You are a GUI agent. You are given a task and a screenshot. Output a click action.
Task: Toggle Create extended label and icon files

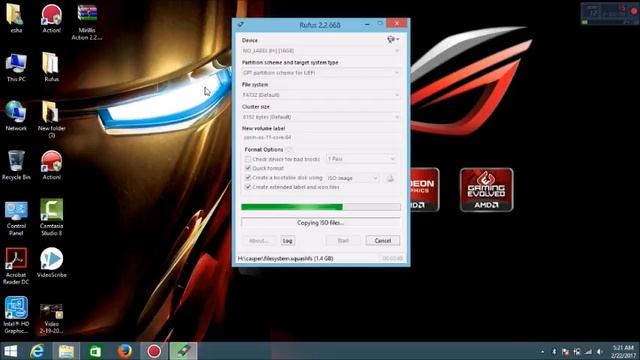248,187
